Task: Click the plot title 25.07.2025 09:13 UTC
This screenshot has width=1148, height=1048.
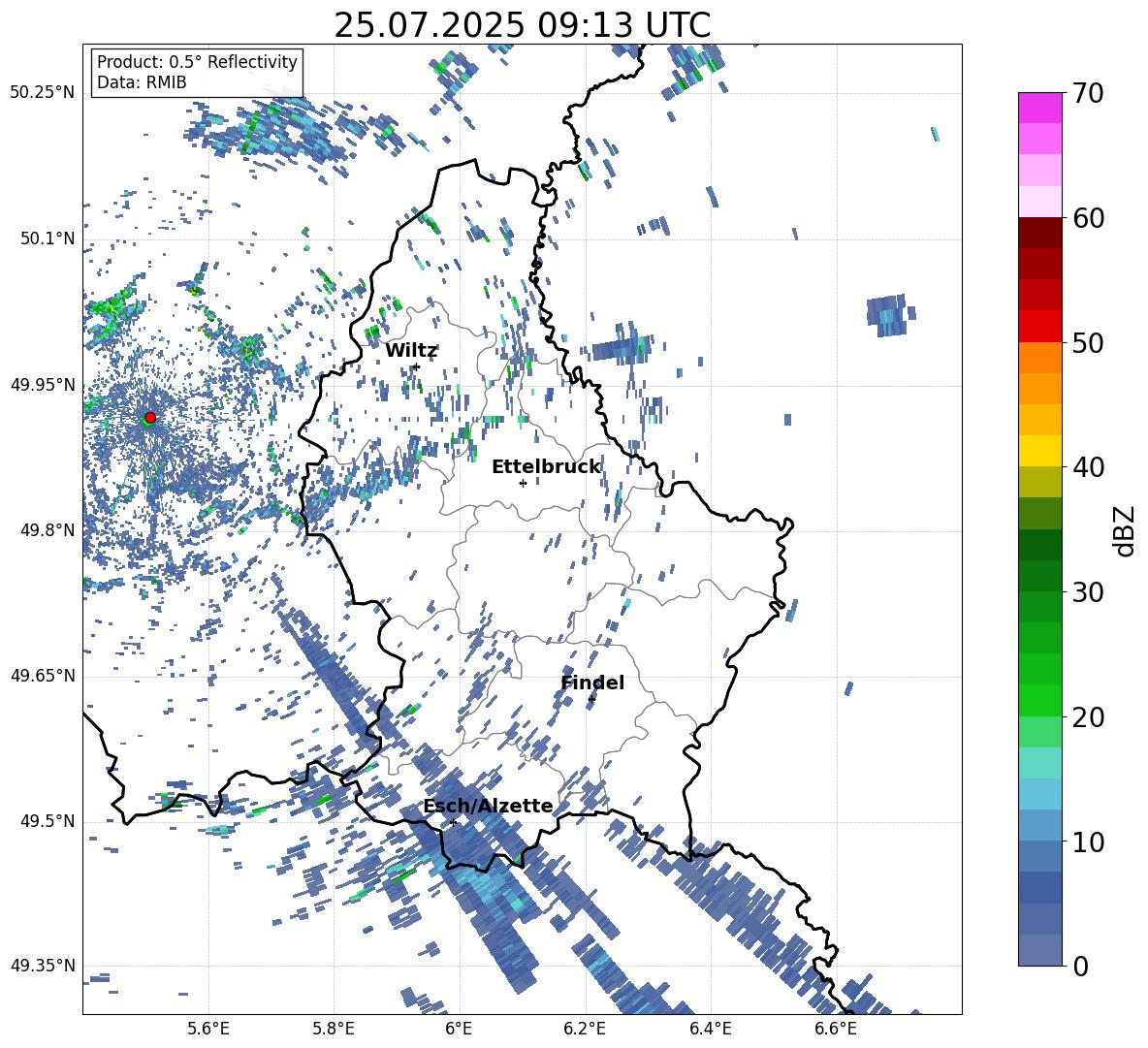Action: click(523, 25)
